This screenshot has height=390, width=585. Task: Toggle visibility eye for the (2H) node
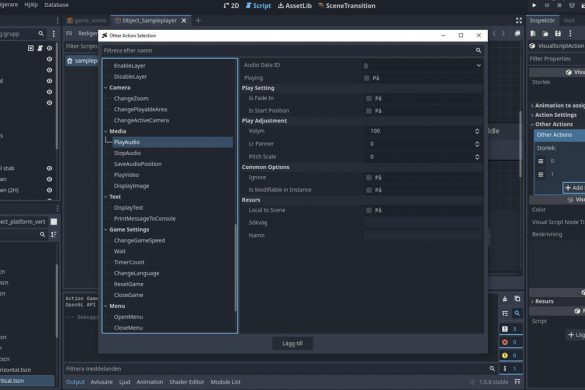tap(49, 190)
